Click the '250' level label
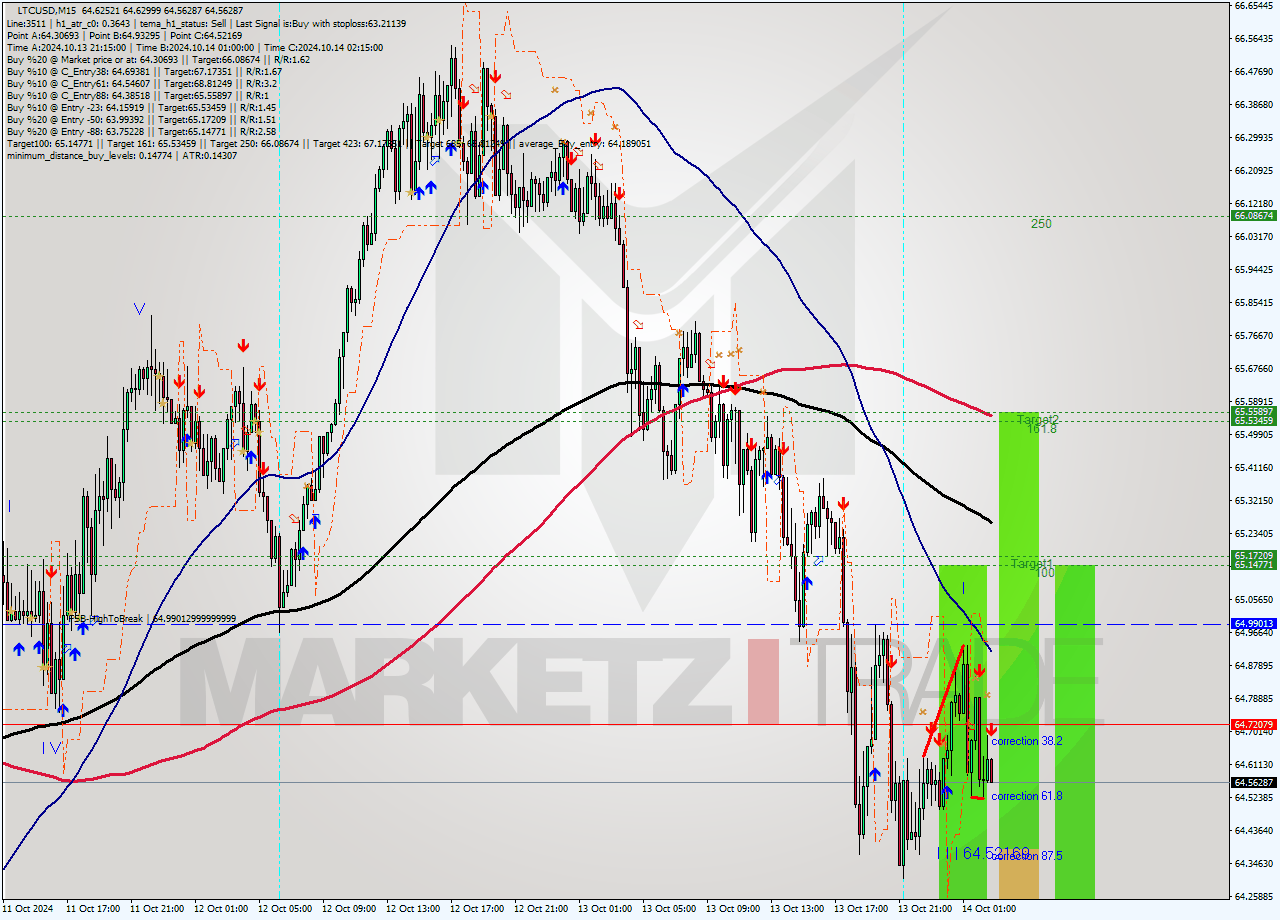Screen dimensions: 1280x920 point(1041,224)
